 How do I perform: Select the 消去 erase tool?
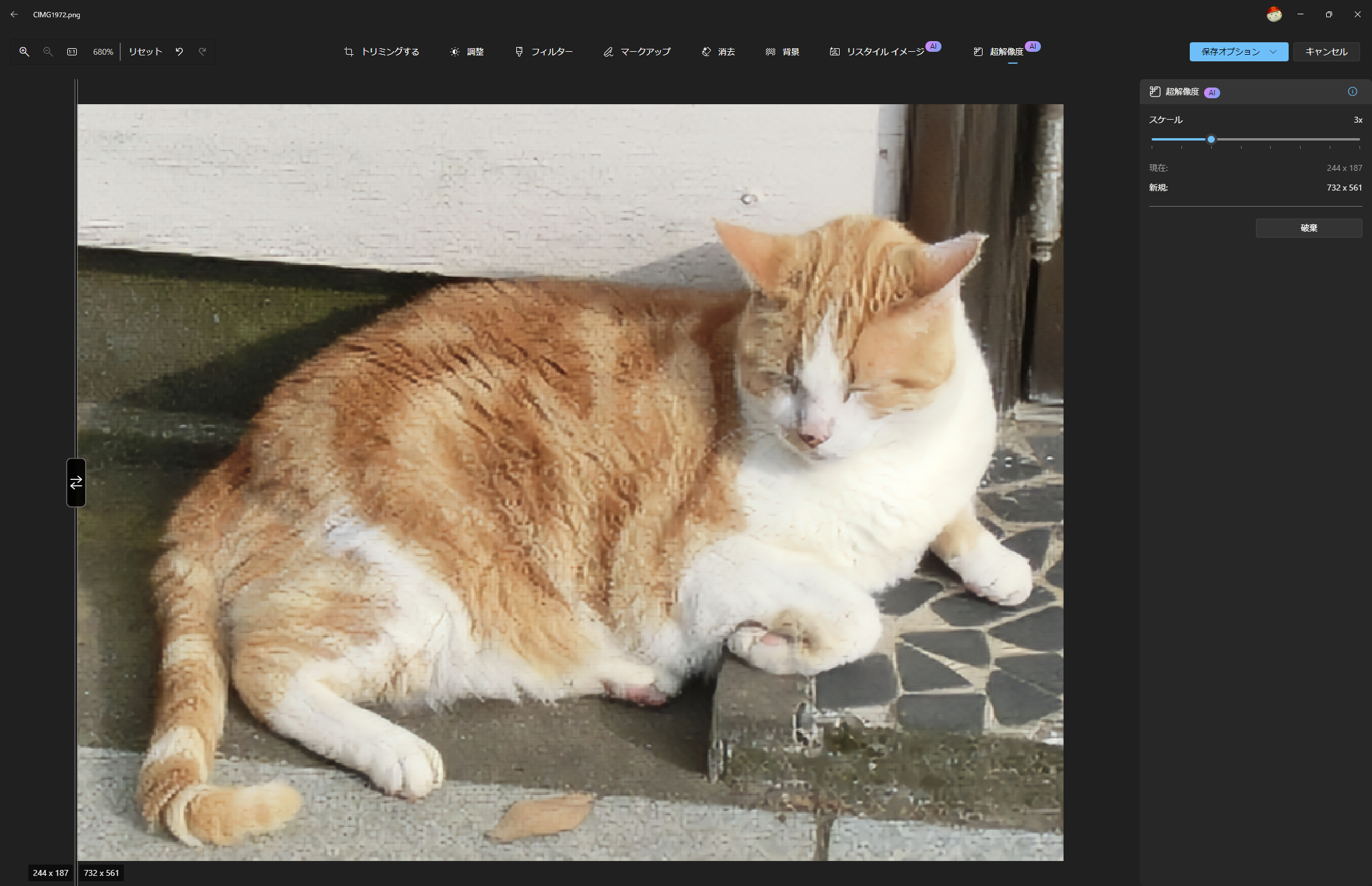click(718, 52)
